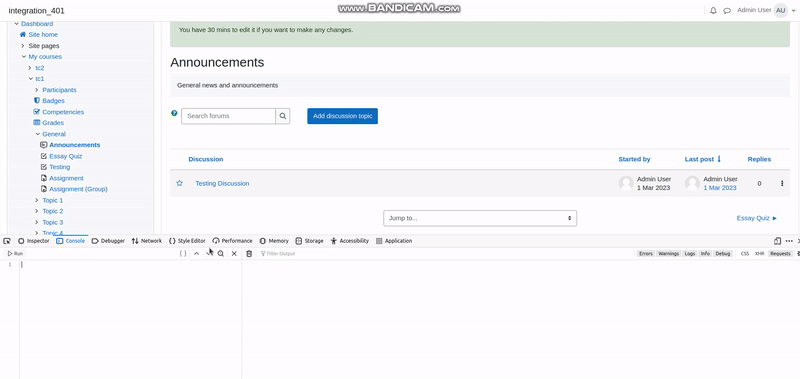The image size is (800, 379).
Task: Click the Site home house icon
Action: point(22,35)
